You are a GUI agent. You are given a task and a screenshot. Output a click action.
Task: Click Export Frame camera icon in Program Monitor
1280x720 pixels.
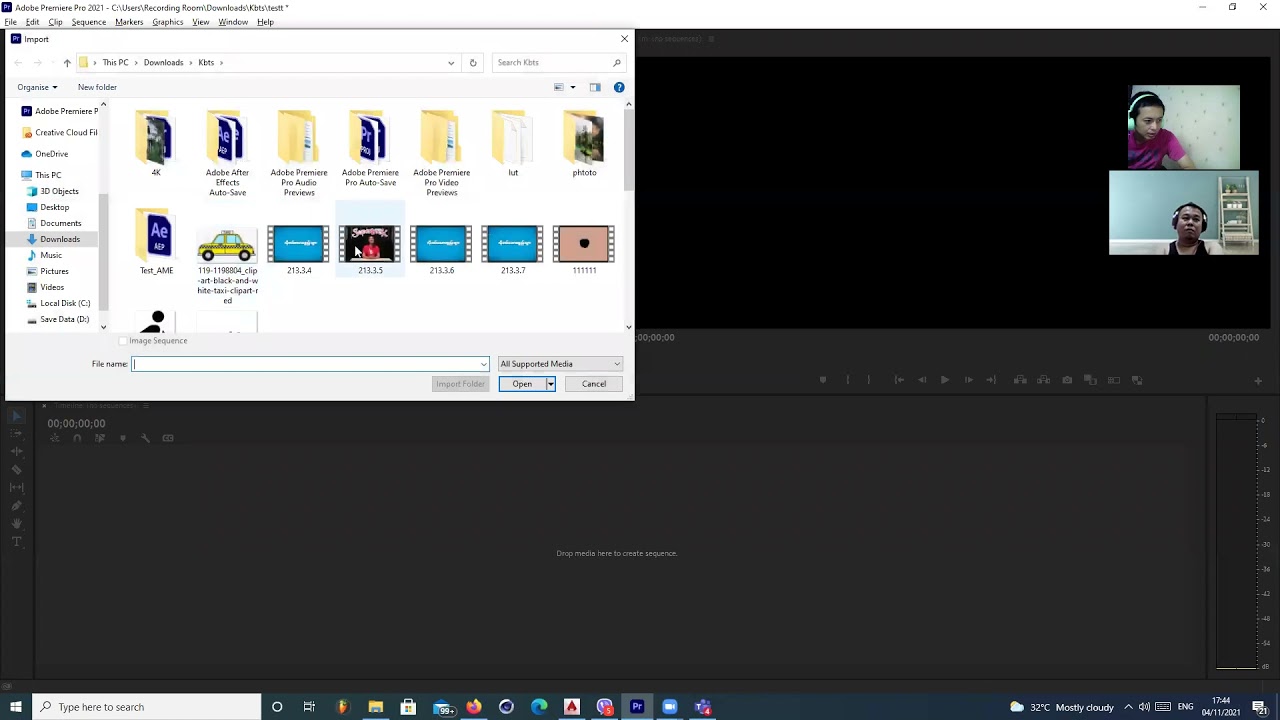pyautogui.click(x=1067, y=380)
